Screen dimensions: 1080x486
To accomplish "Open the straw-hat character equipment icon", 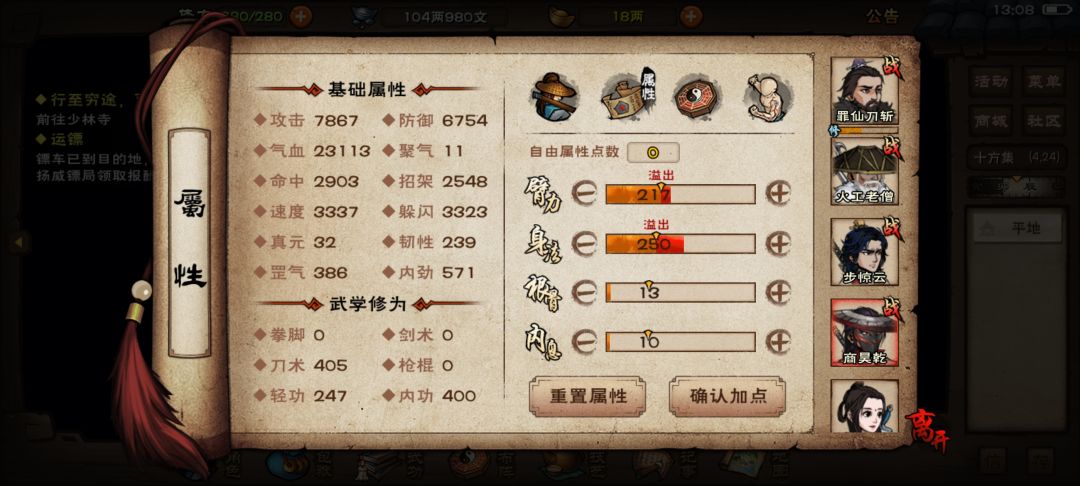I will 554,97.
